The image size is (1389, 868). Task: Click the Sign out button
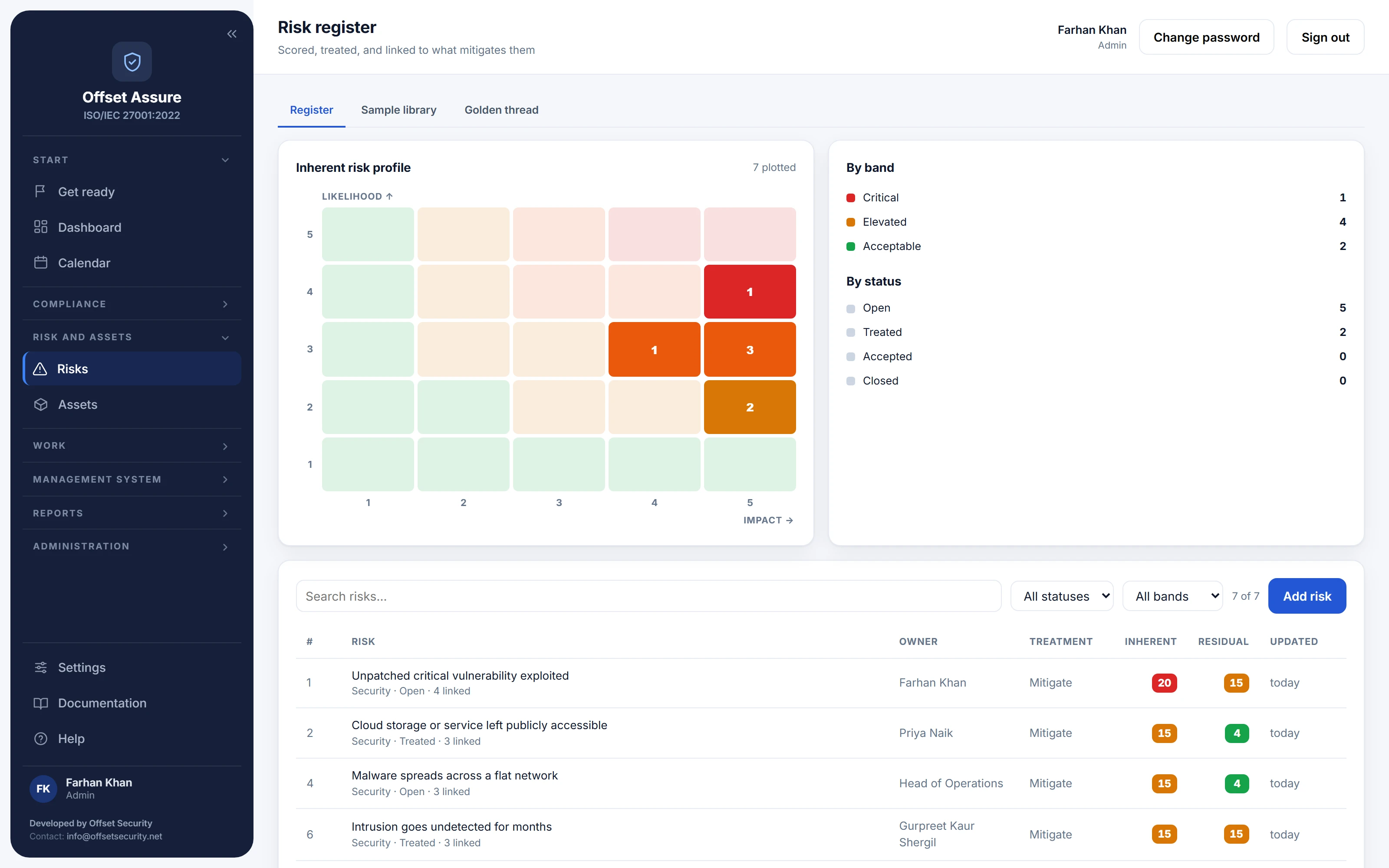coord(1325,37)
